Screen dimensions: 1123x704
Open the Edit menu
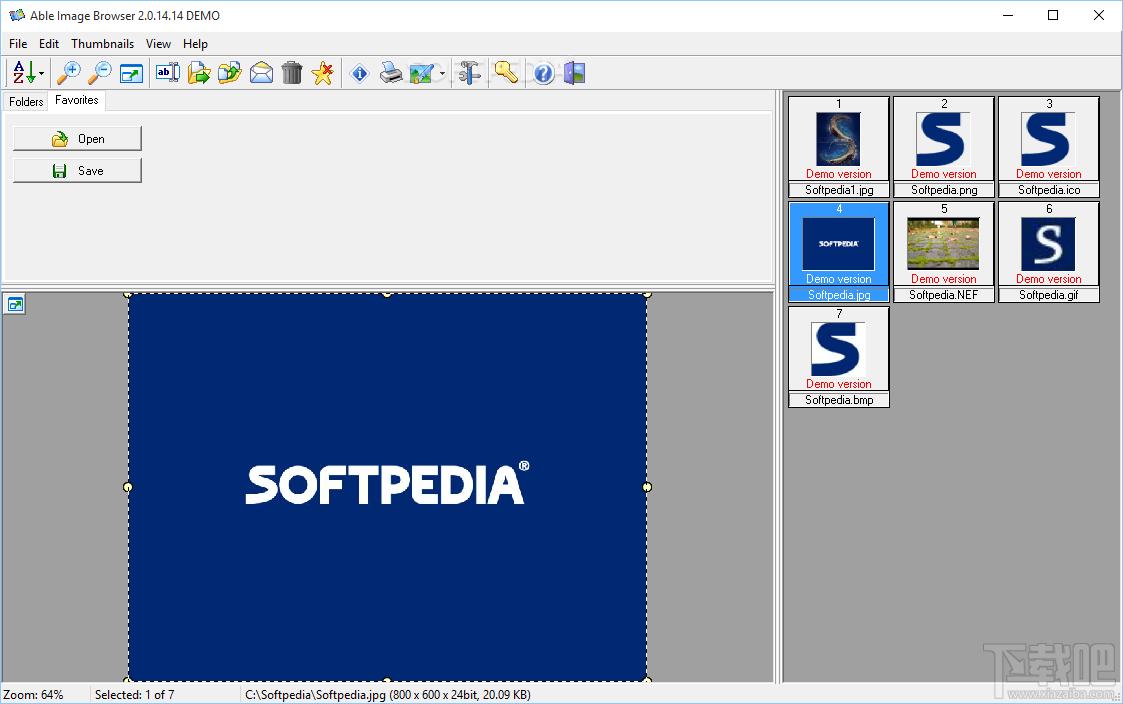tap(49, 44)
